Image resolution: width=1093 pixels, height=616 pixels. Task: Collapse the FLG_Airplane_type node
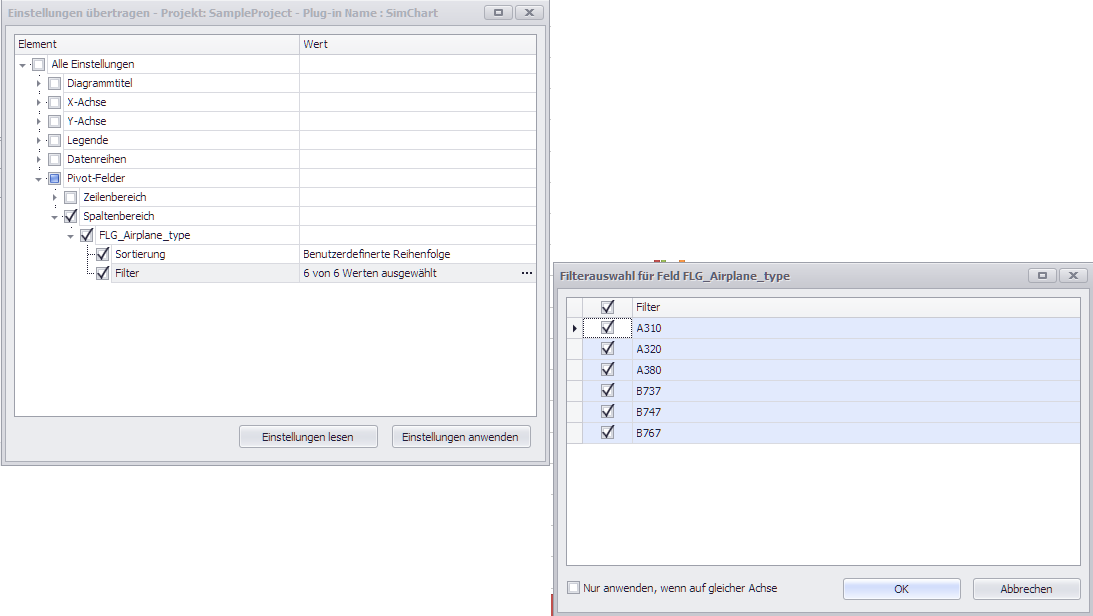[71, 236]
